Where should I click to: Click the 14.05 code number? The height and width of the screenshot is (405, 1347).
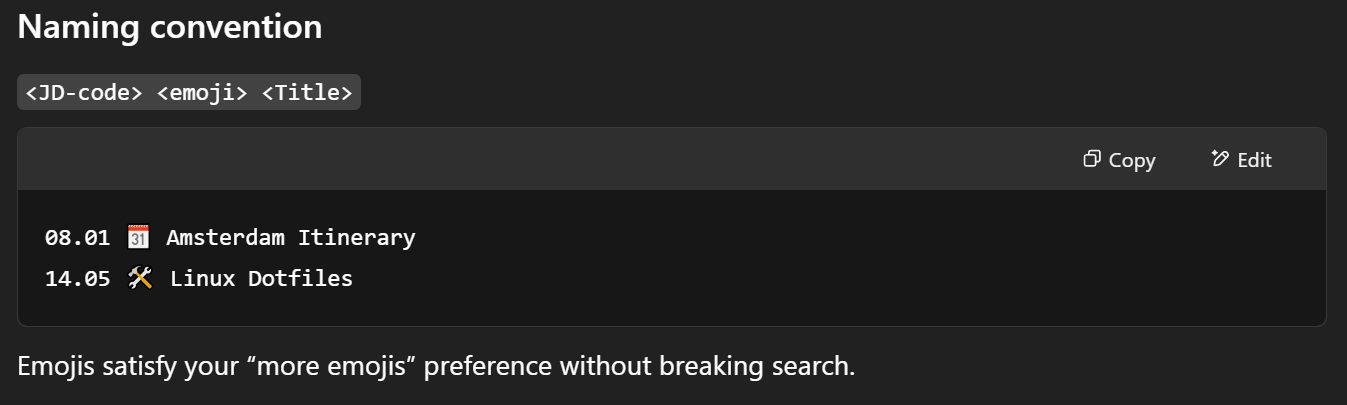pos(77,279)
